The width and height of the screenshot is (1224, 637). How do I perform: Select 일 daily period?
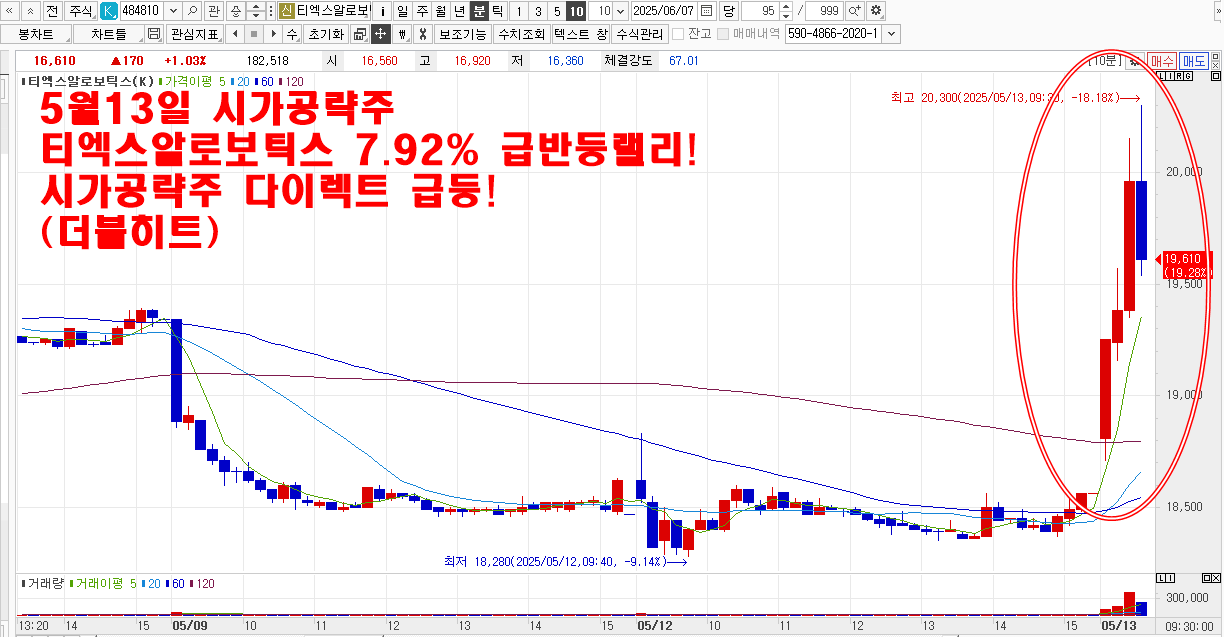pos(402,11)
